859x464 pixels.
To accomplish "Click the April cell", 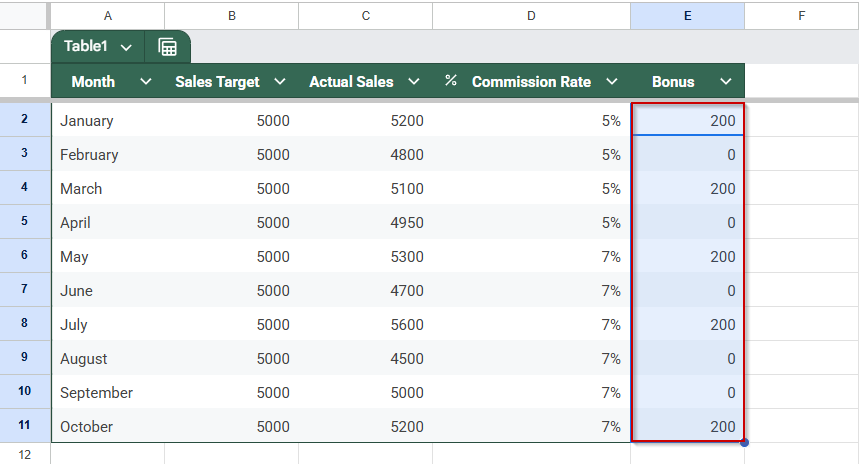I will click(x=108, y=222).
